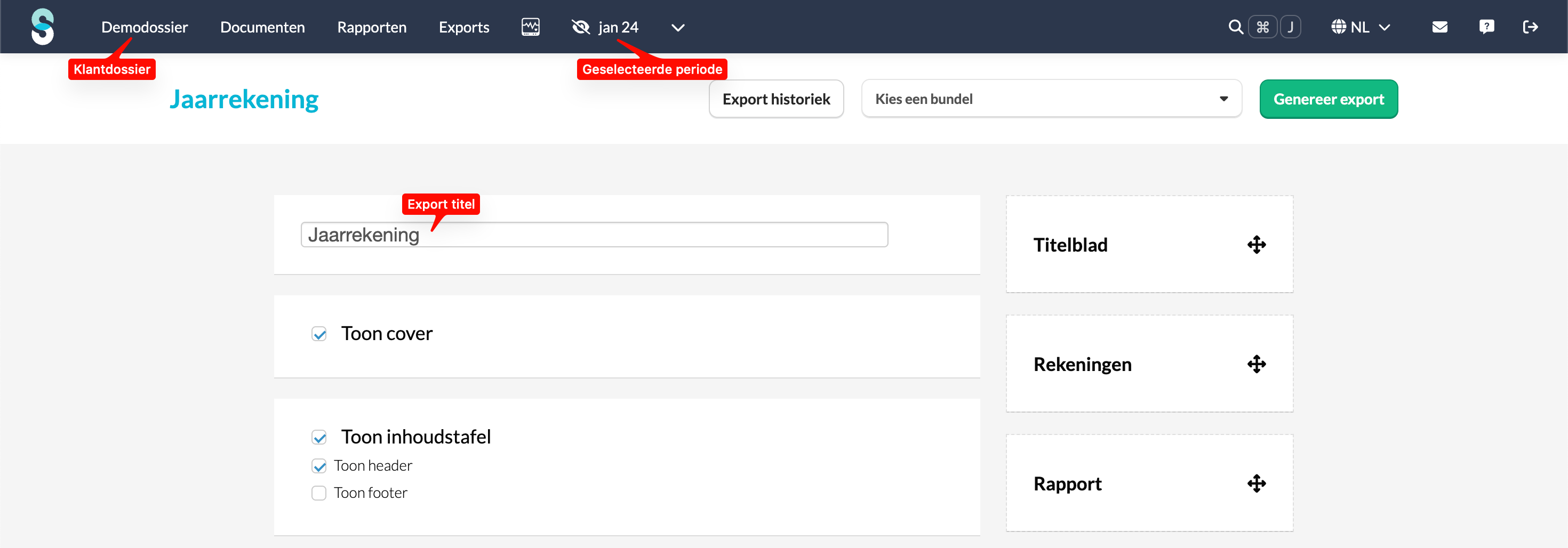
Task: Open help with the question mark icon
Action: [1486, 27]
